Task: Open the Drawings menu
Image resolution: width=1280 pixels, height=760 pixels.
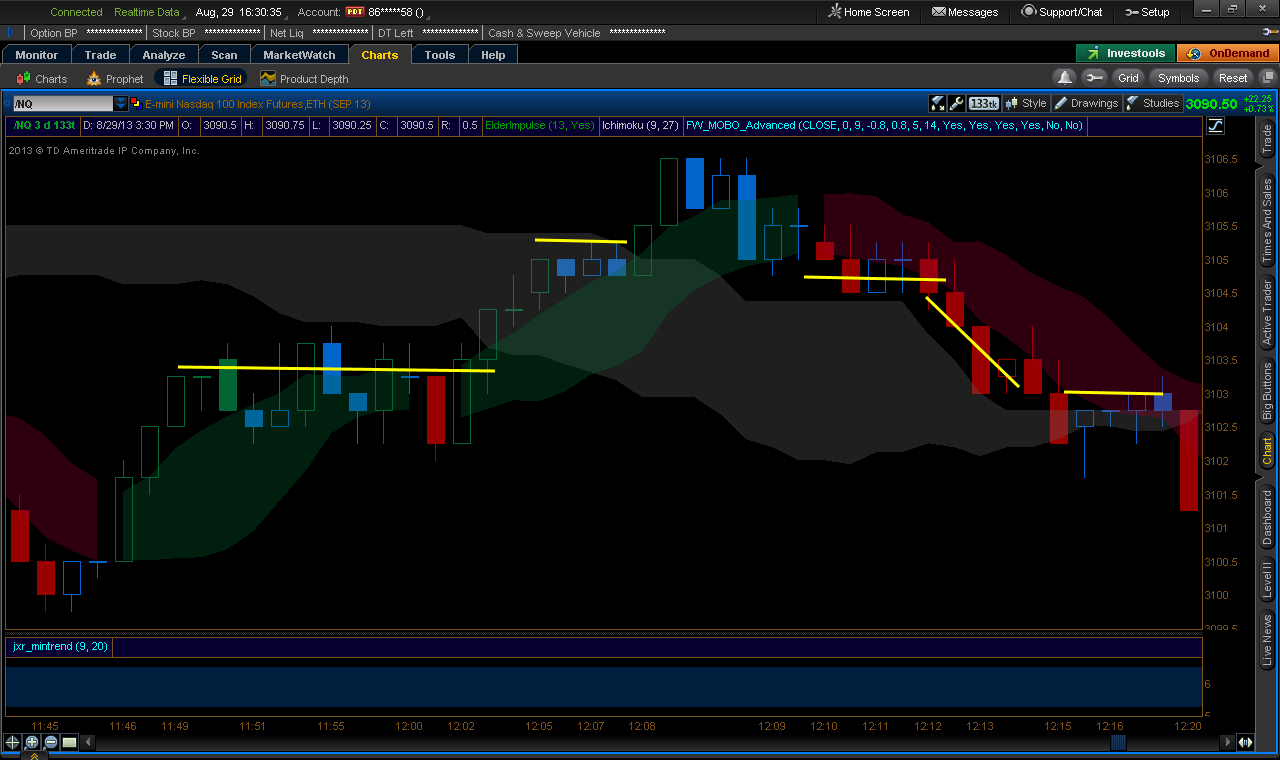Action: pos(1086,103)
